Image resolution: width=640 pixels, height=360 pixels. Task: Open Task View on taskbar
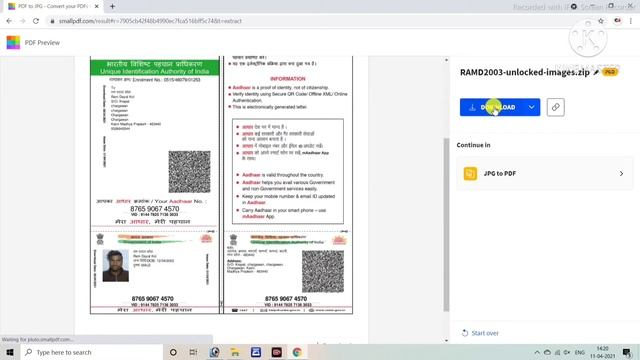pyautogui.click(x=193, y=352)
